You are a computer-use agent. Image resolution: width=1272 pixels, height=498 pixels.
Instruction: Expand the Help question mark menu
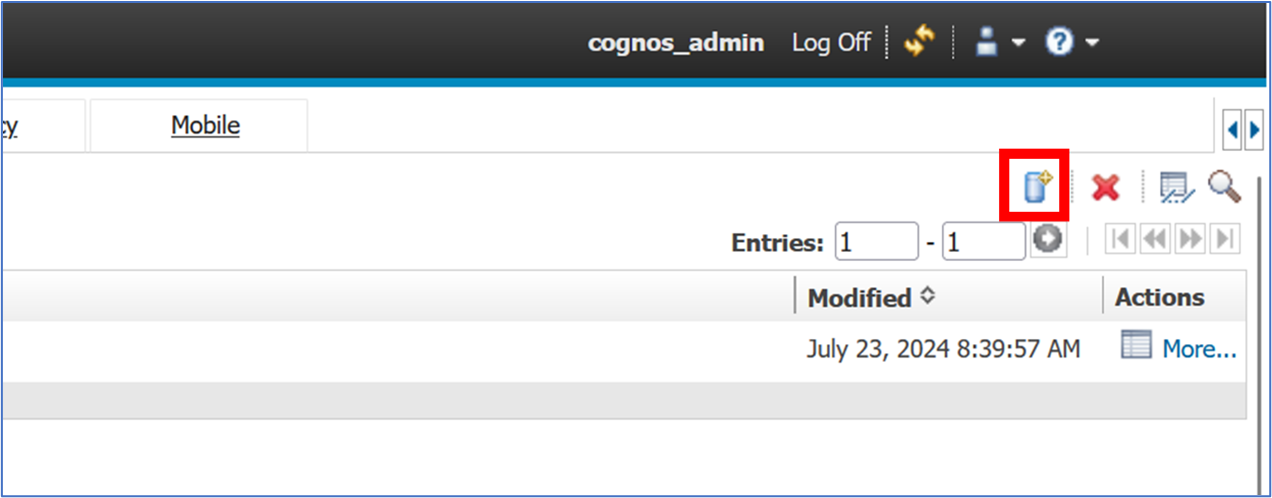(x=1071, y=43)
